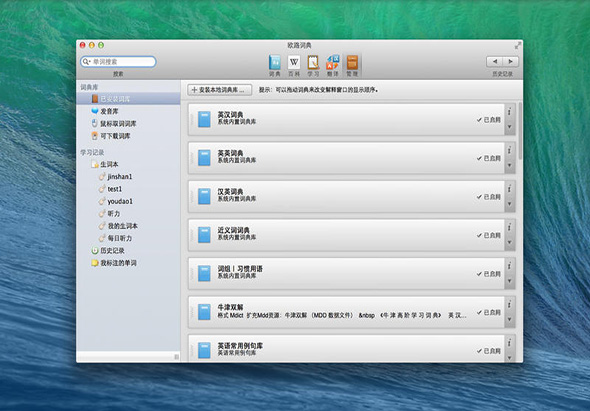Toggle 已启用 for 词组|习惯用语

click(x=489, y=274)
